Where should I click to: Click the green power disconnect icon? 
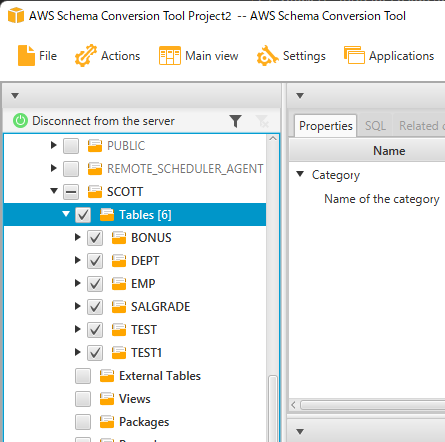[20, 121]
